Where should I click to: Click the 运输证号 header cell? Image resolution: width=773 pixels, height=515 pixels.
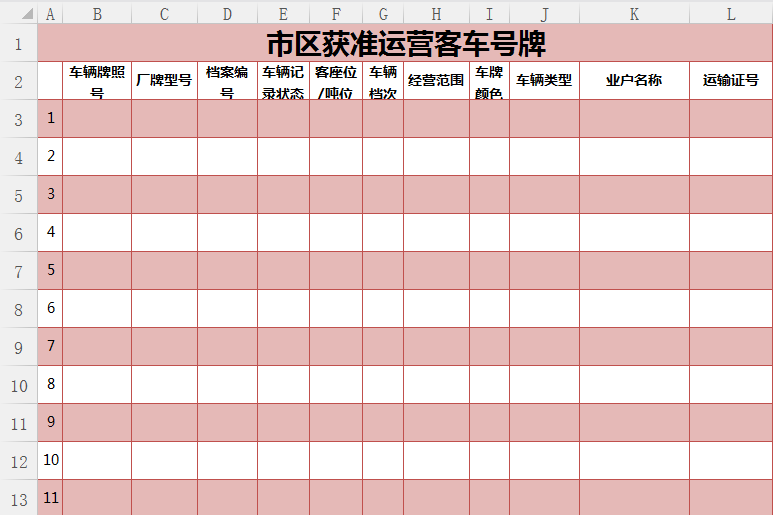(731, 81)
